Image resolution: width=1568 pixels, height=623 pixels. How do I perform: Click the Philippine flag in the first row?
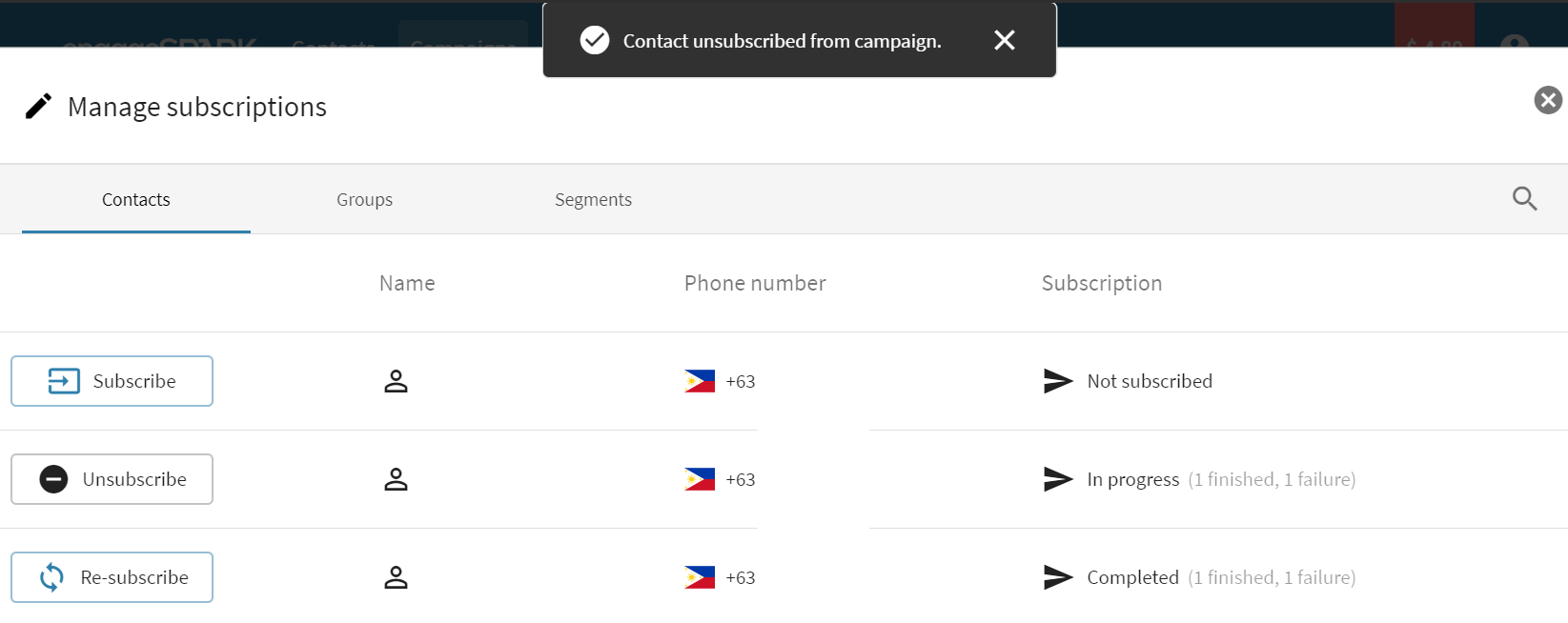click(700, 381)
